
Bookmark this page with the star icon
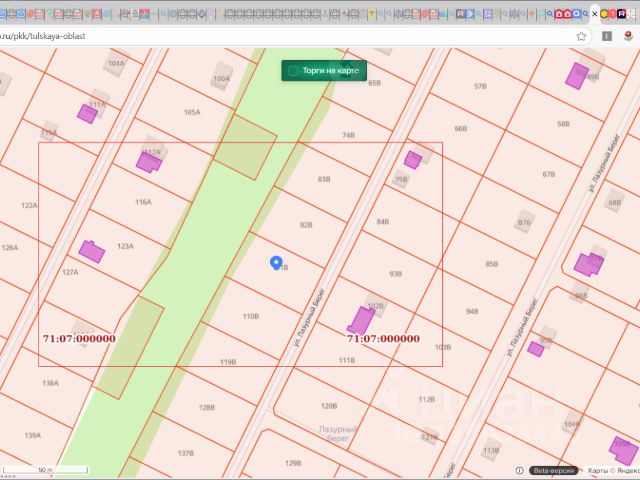coord(581,36)
